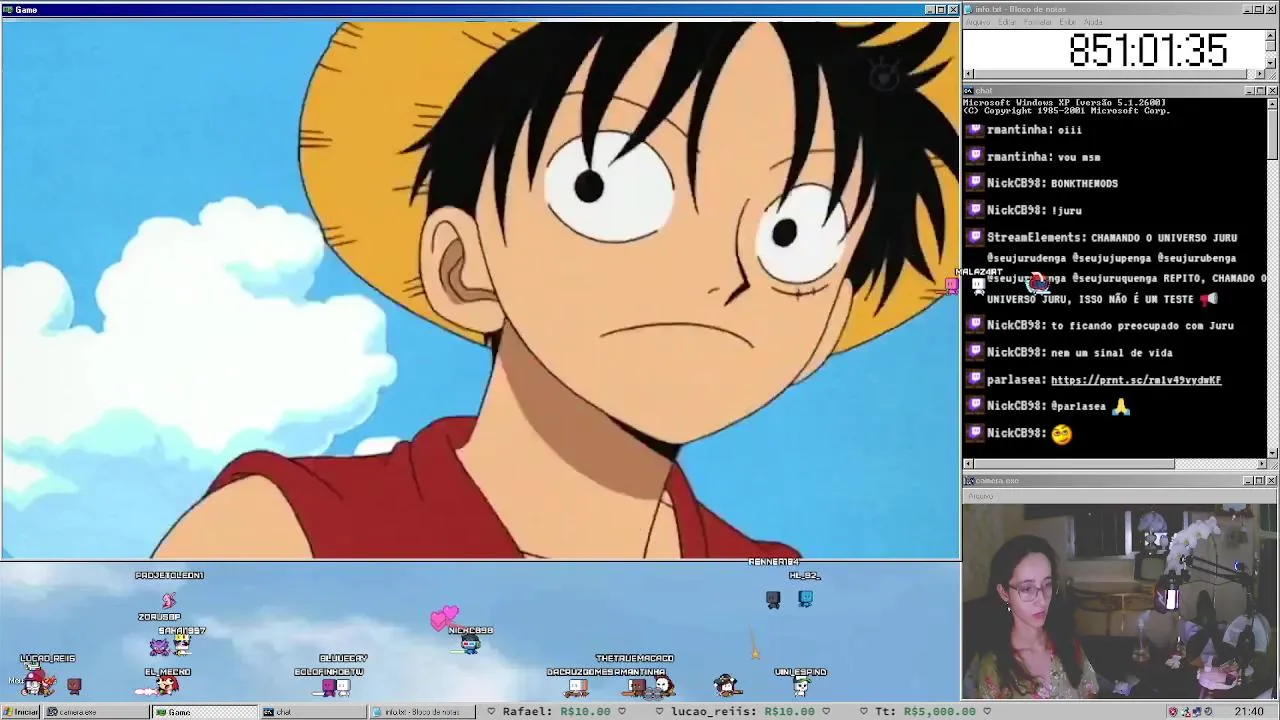Open the prnt.sc link posted by parlasea

click(x=1136, y=380)
